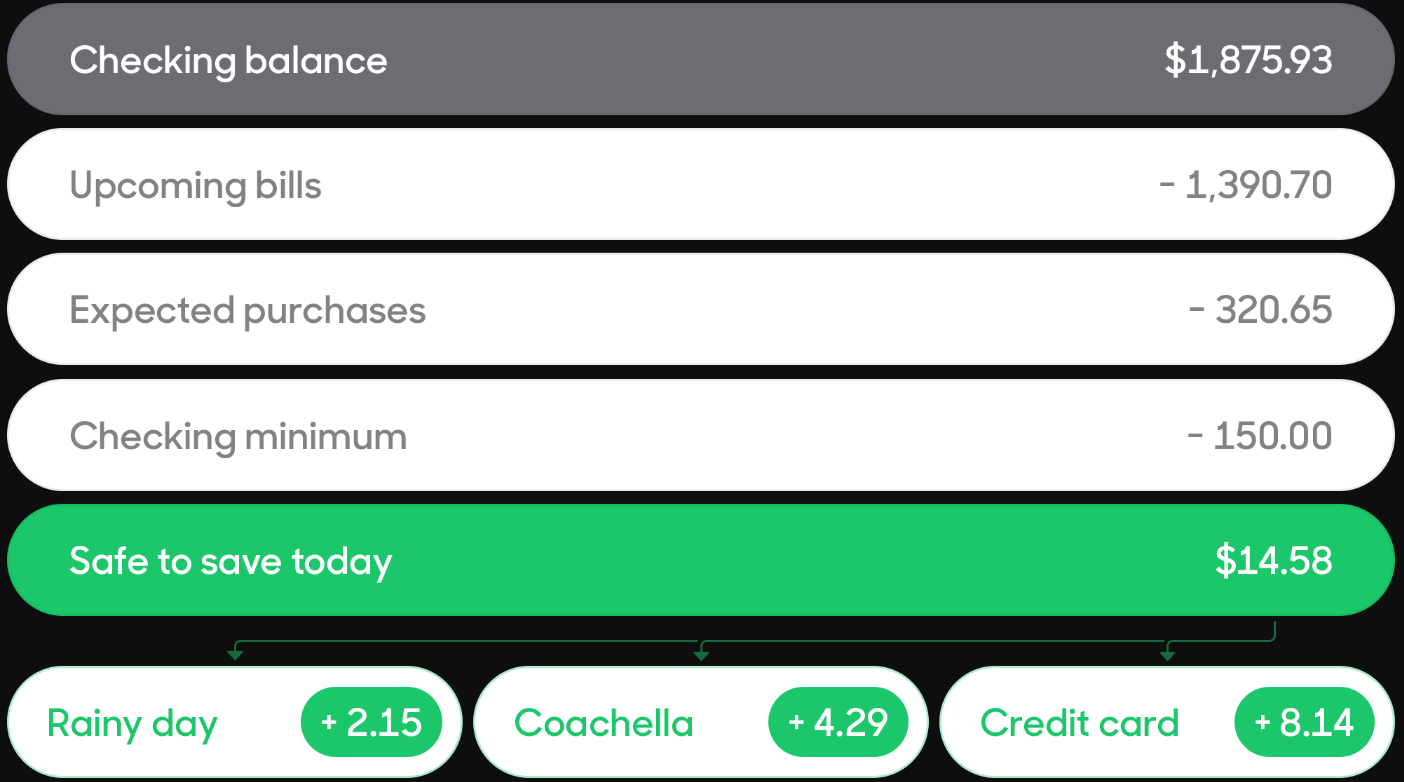The width and height of the screenshot is (1404, 782).
Task: Open the Upcoming bills row
Action: click(701, 185)
